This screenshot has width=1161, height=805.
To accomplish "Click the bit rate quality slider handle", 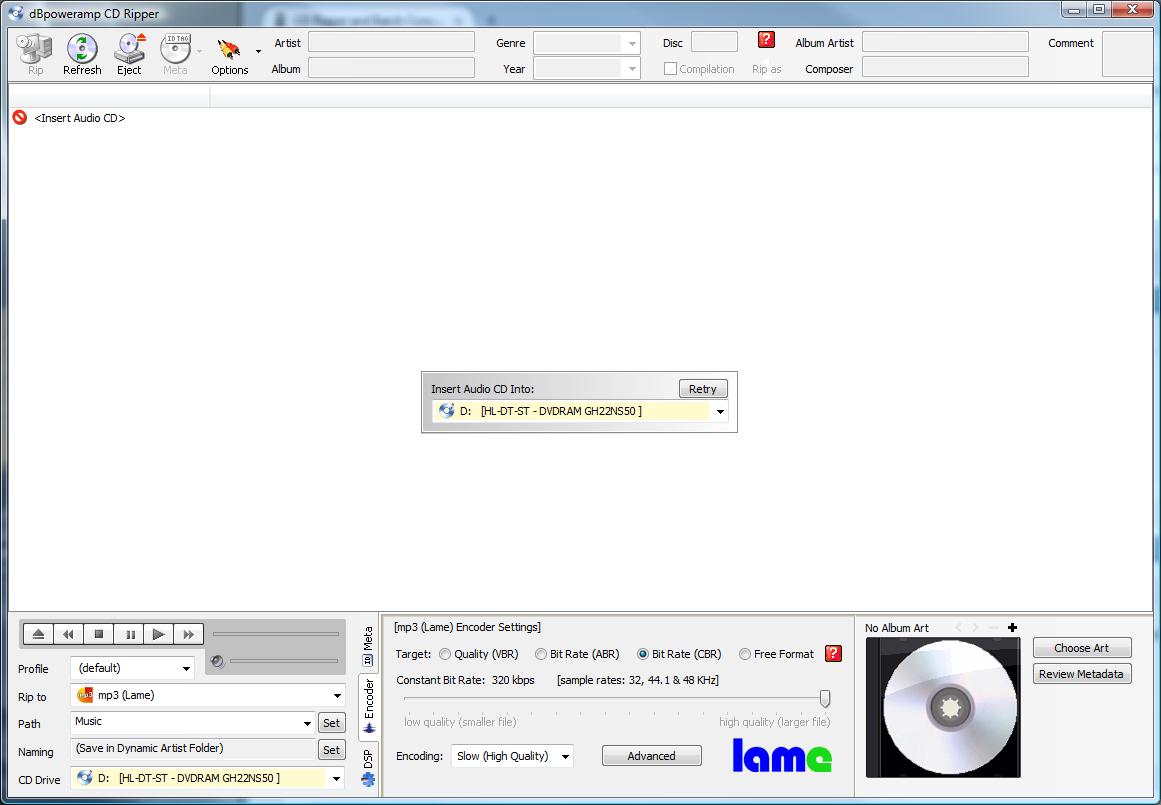I will click(x=825, y=698).
